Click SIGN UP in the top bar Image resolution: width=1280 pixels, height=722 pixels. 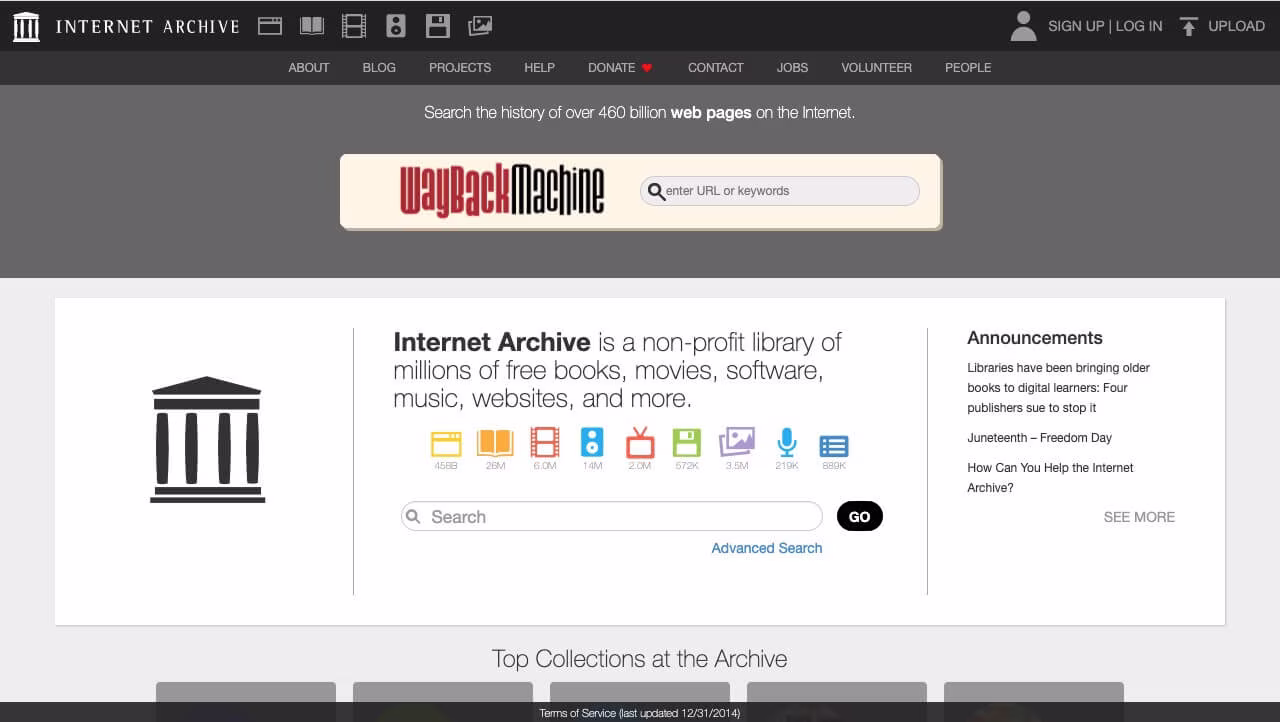click(x=1076, y=26)
